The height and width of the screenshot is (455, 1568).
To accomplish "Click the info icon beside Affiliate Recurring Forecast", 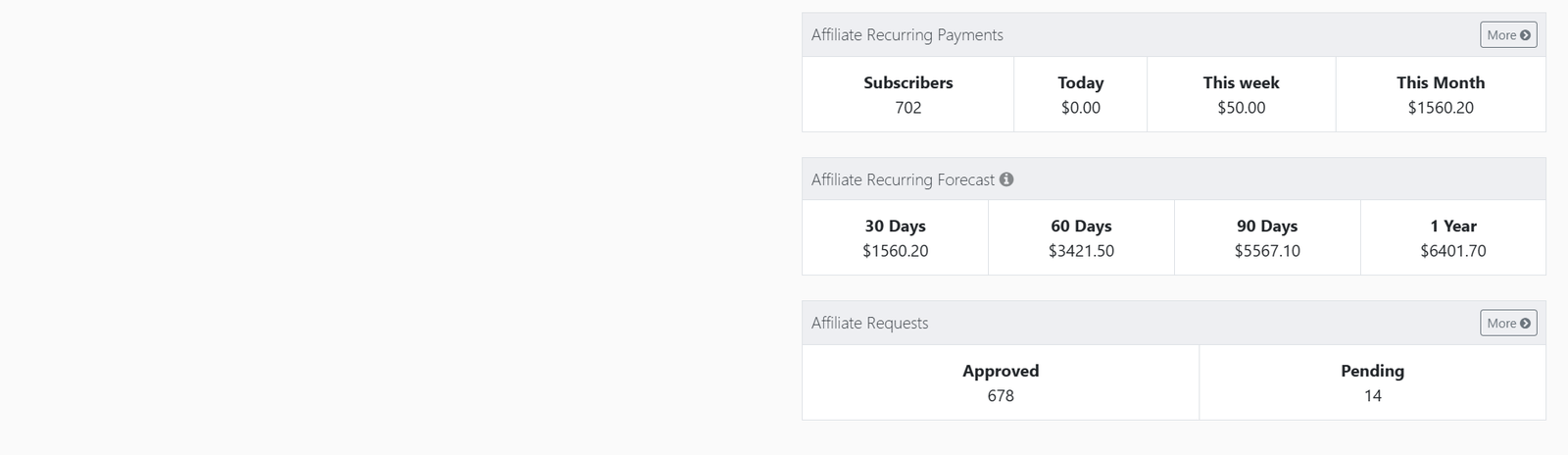I will tap(1006, 179).
